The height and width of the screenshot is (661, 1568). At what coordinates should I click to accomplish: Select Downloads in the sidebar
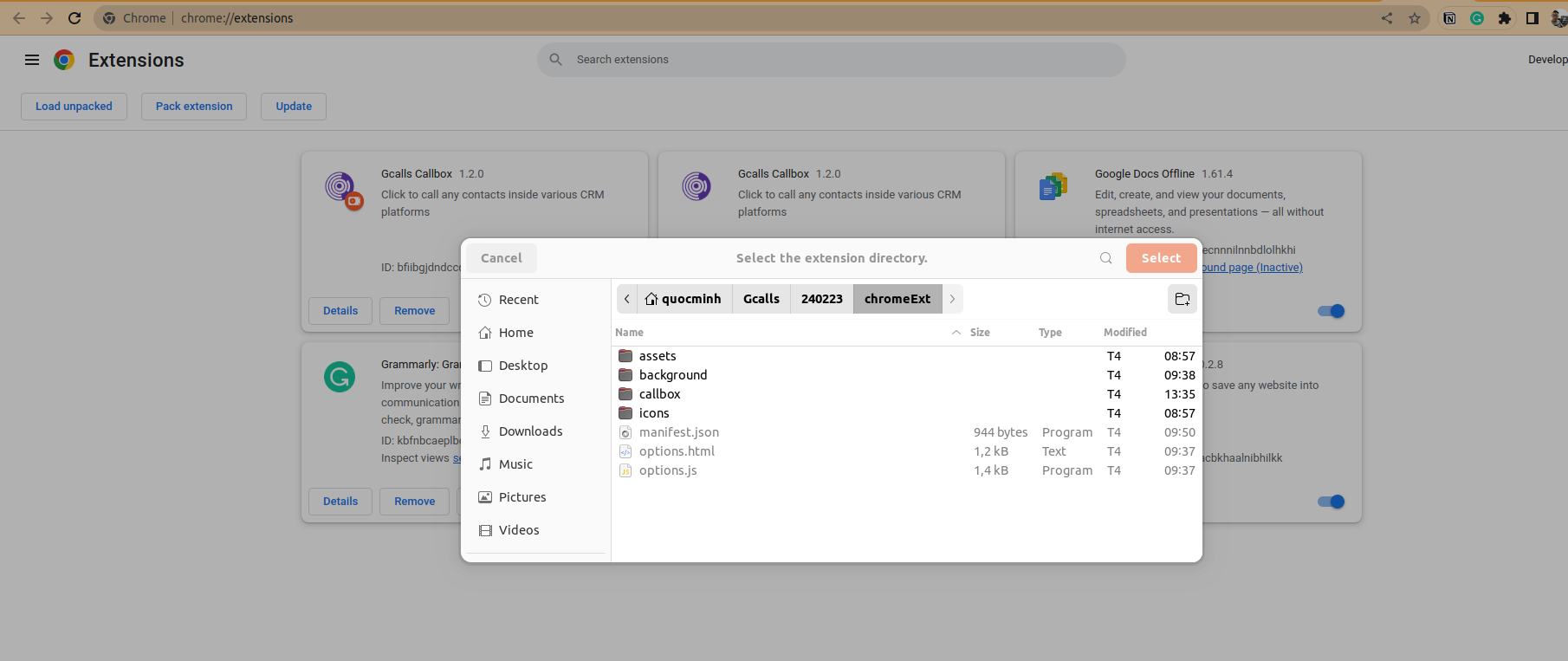530,431
